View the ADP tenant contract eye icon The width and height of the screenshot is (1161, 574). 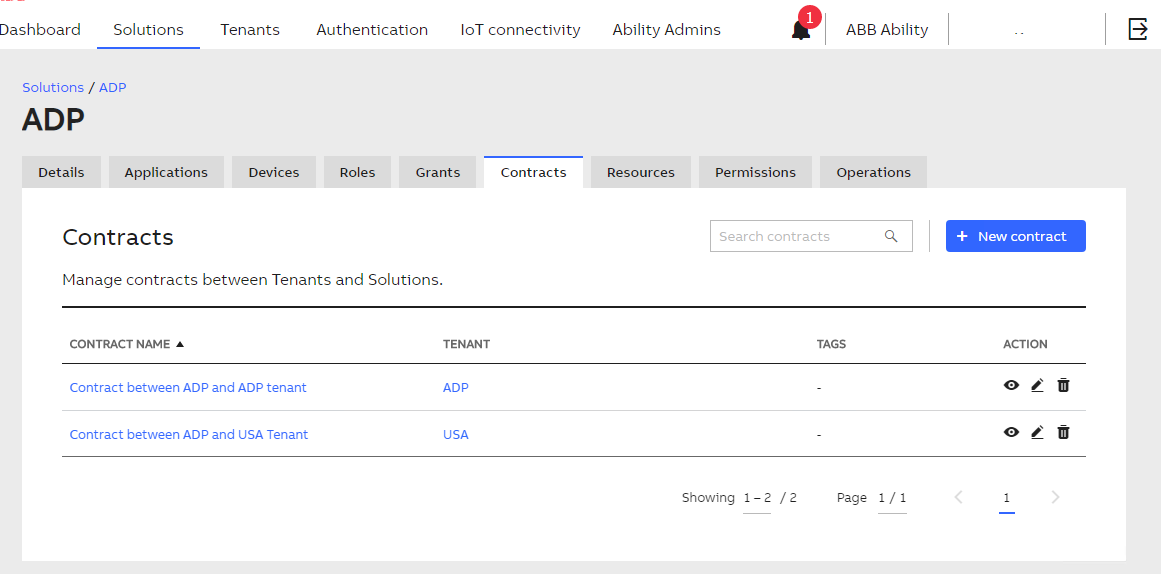(x=1011, y=385)
